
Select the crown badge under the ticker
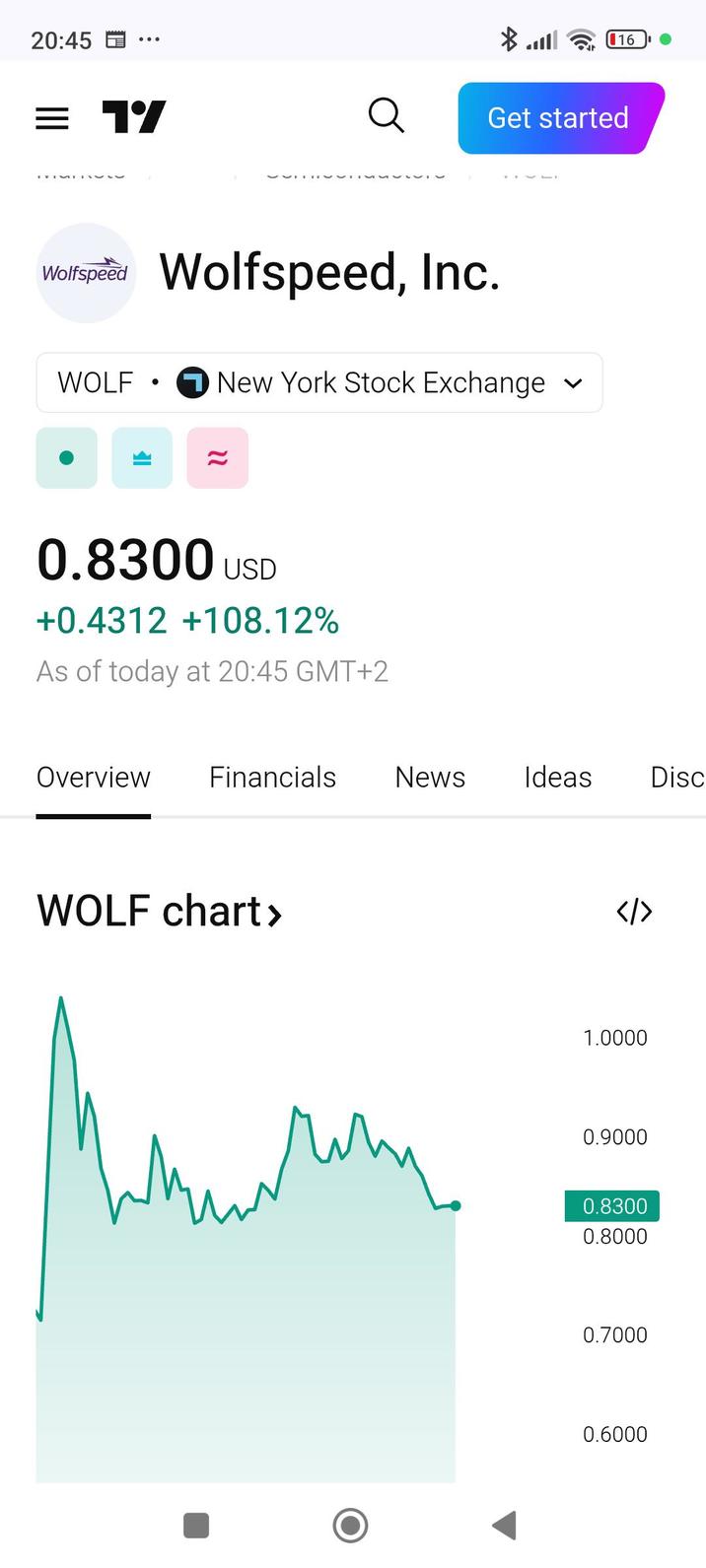point(142,457)
